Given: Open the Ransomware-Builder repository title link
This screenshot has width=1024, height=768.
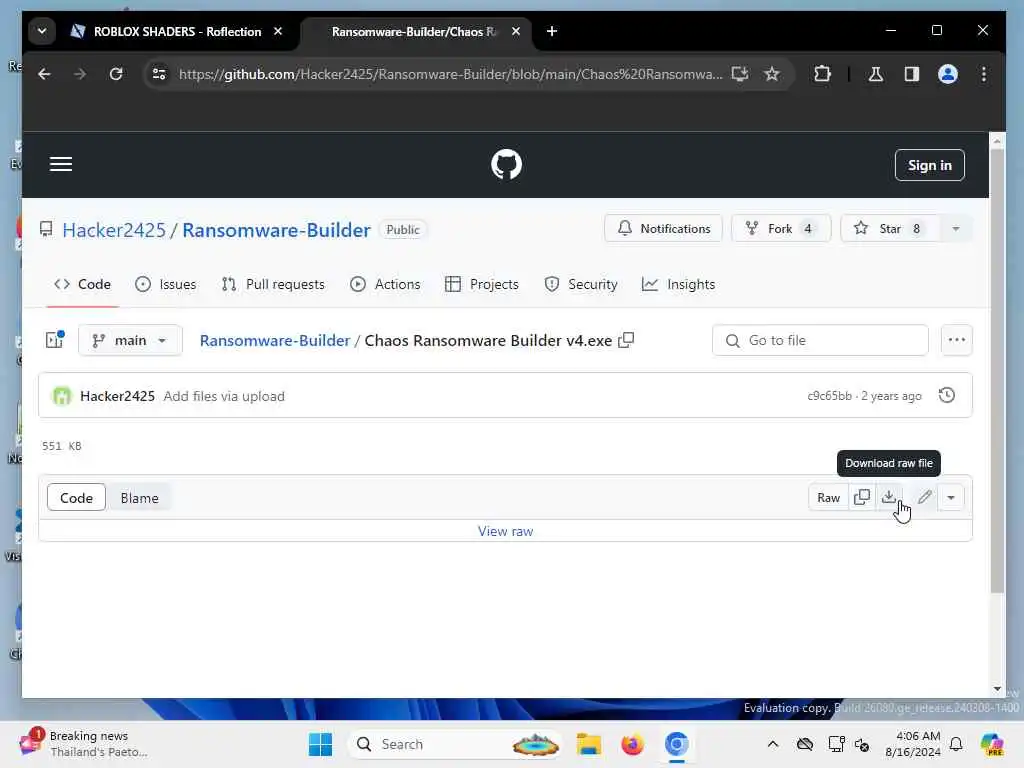Looking at the screenshot, I should 276,230.
